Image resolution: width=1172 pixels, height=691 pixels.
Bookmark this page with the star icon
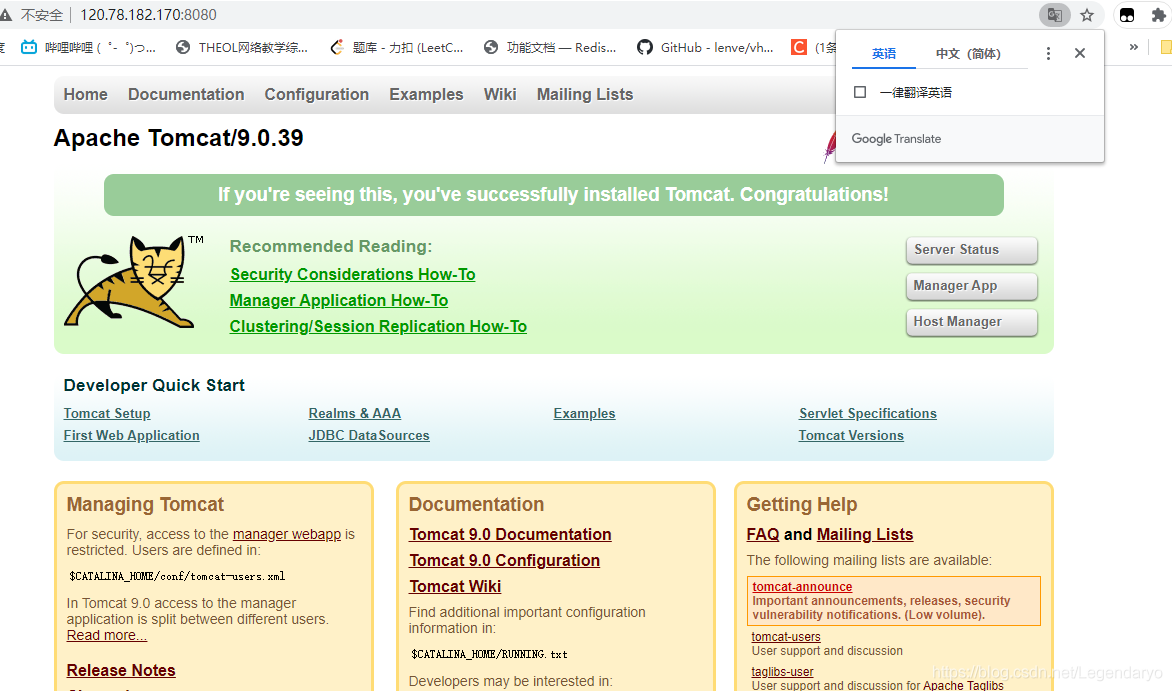tap(1087, 15)
